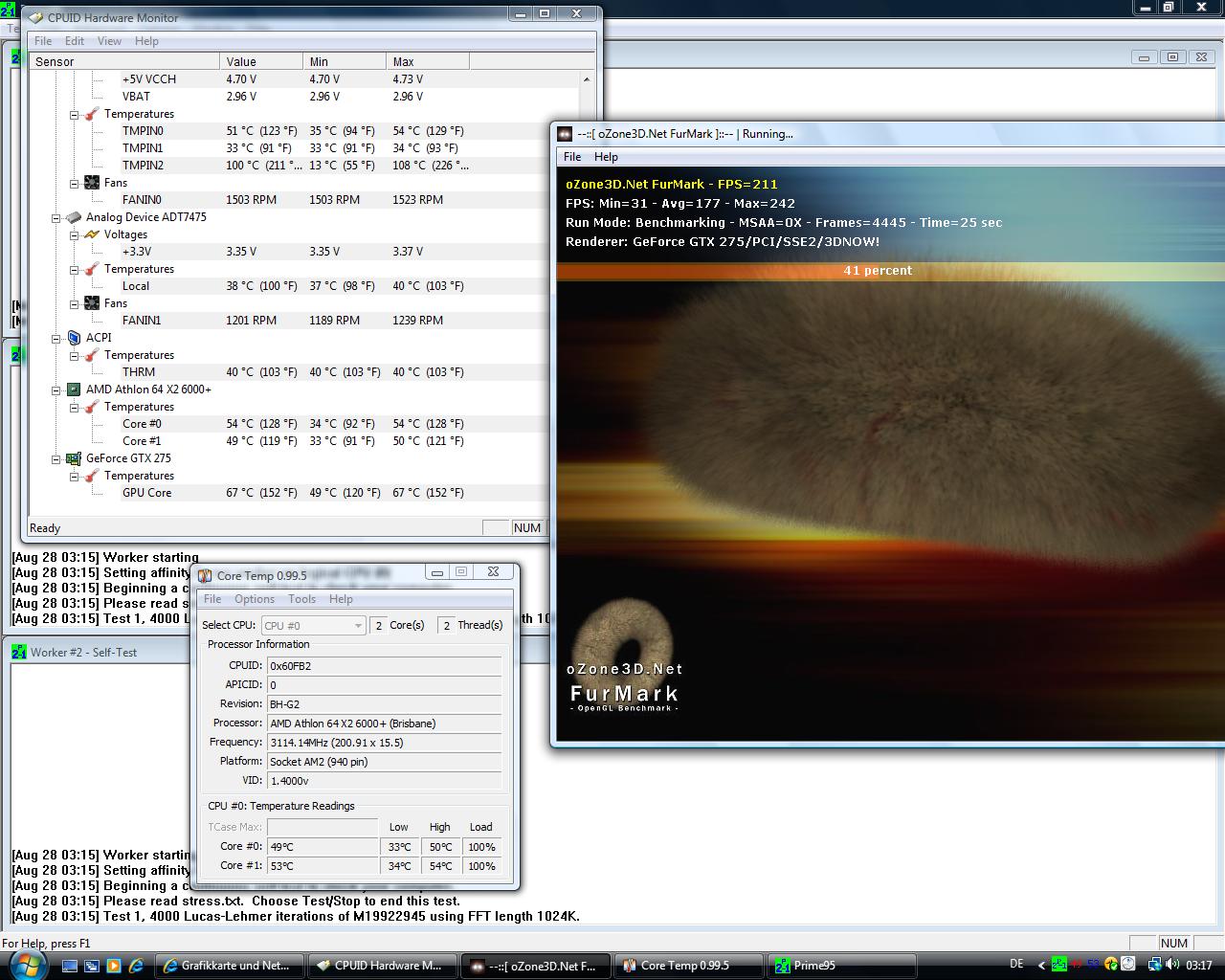Viewport: 1225px width, 980px height.
Task: Open Tools menu in Core Temp
Action: (301, 599)
